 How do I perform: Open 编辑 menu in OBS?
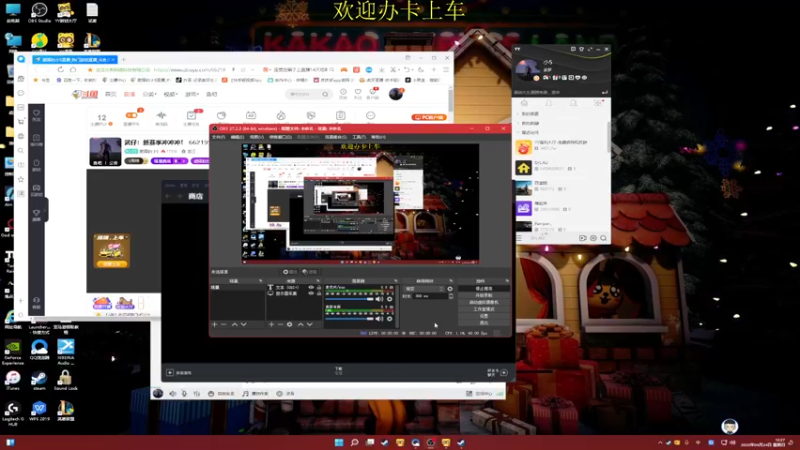[x=237, y=137]
